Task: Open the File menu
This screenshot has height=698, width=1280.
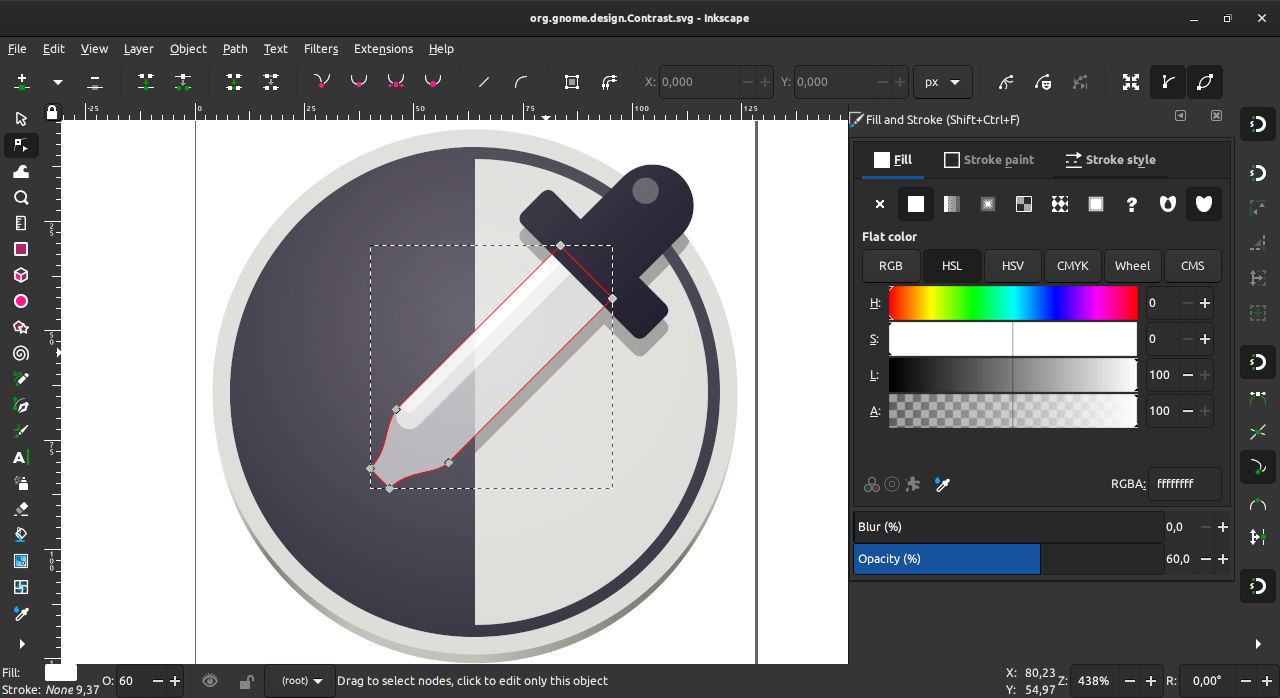Action: click(x=17, y=48)
